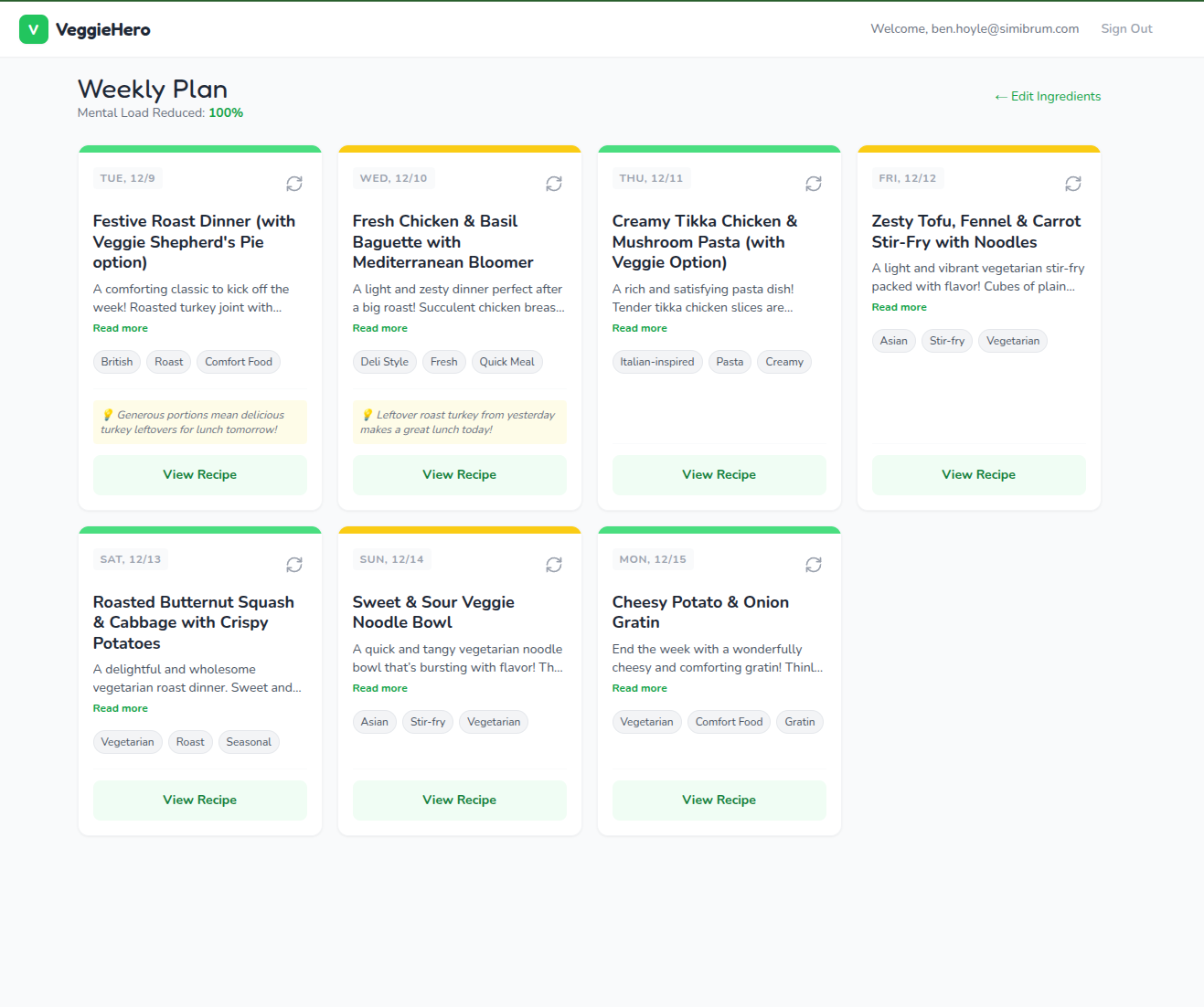The width and height of the screenshot is (1204, 1007).
Task: Open the Sweet & Sour Veggie Noodle Bowl recipe
Action: (459, 800)
